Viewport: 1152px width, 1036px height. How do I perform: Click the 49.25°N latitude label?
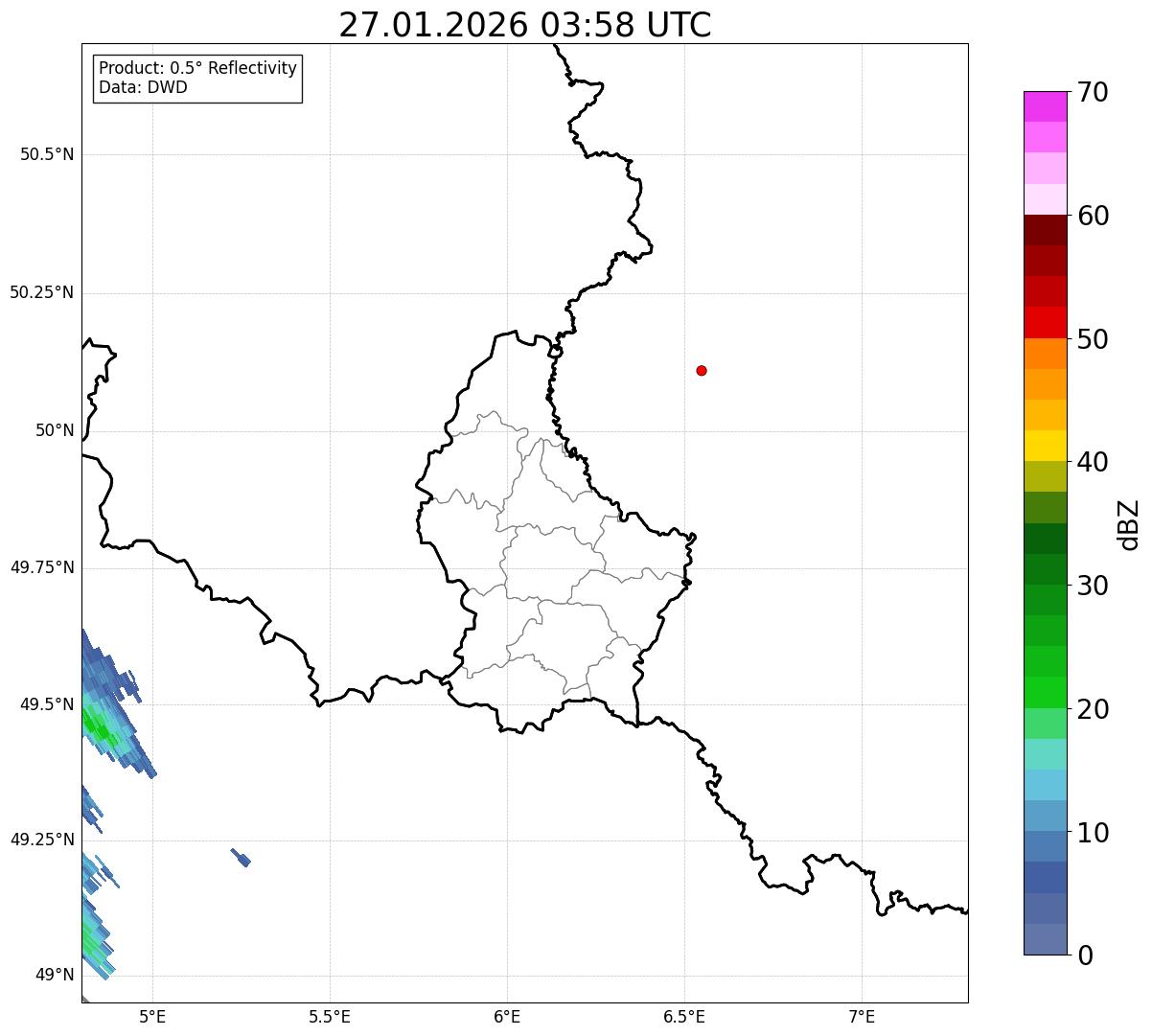point(42,840)
